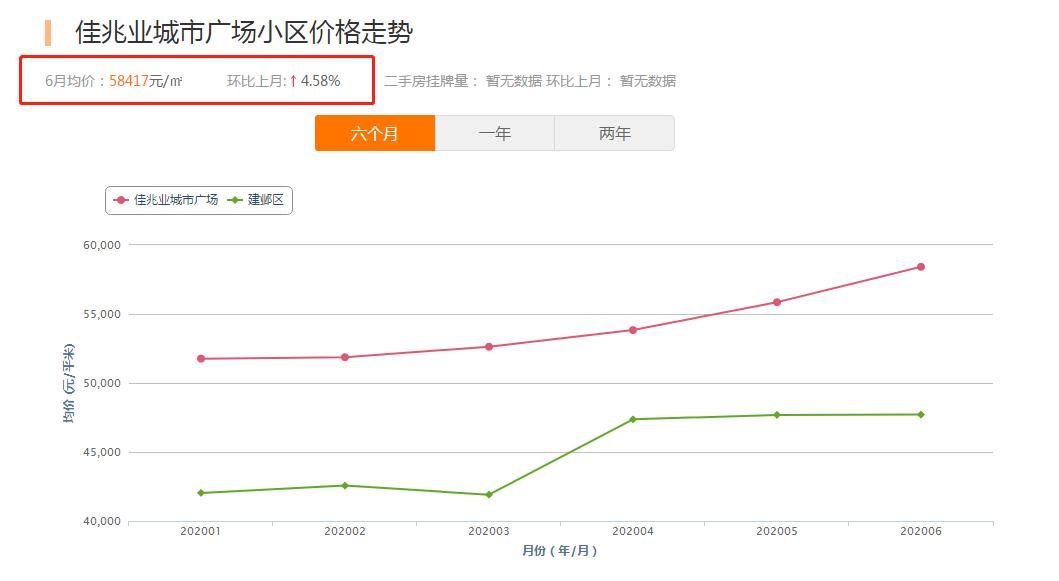Switch to the 一年 tab
Image resolution: width=1059 pixels, height=581 pixels.
tap(494, 133)
